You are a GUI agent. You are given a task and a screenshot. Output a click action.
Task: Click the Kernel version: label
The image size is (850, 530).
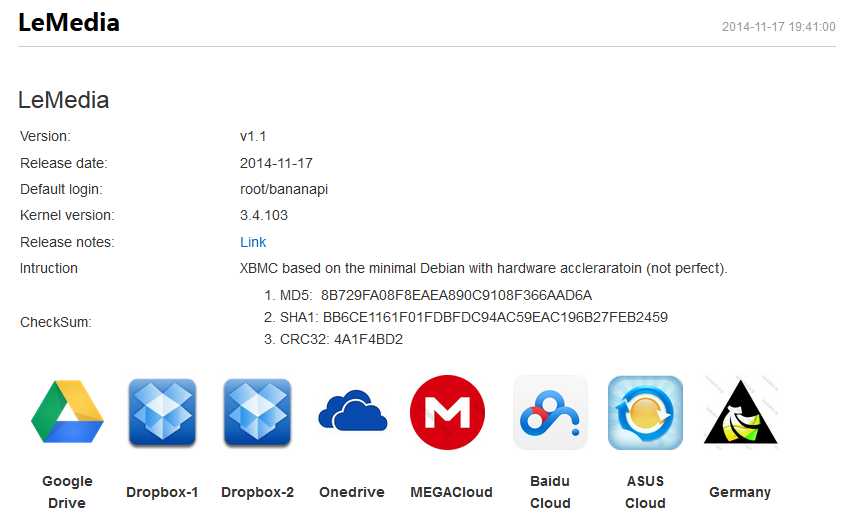point(67,215)
